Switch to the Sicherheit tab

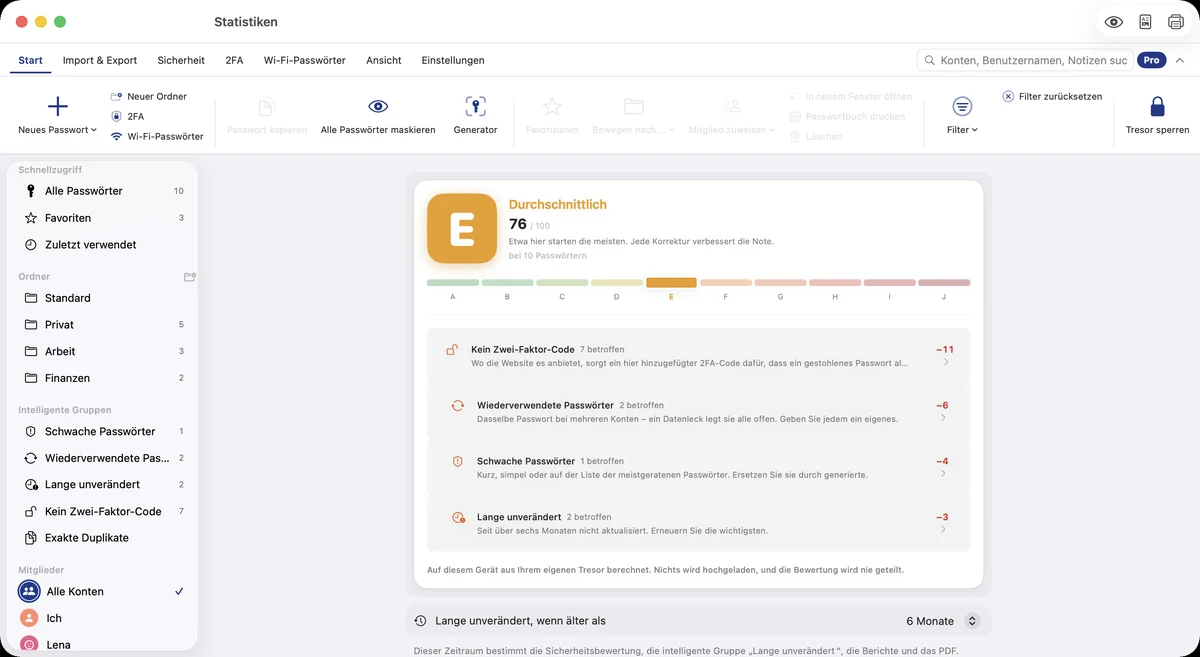pos(181,60)
